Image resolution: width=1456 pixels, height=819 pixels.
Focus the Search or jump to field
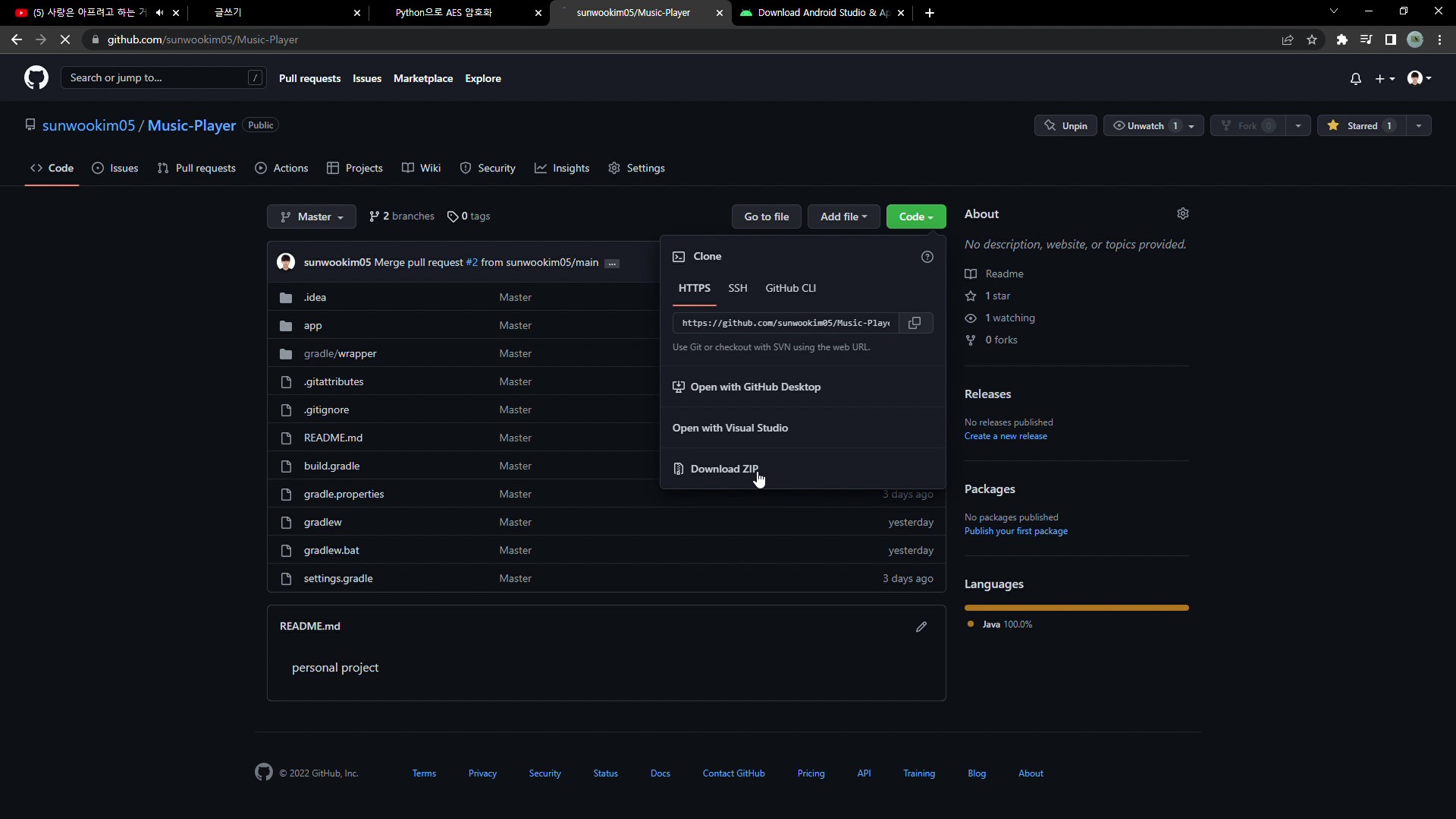[x=163, y=78]
